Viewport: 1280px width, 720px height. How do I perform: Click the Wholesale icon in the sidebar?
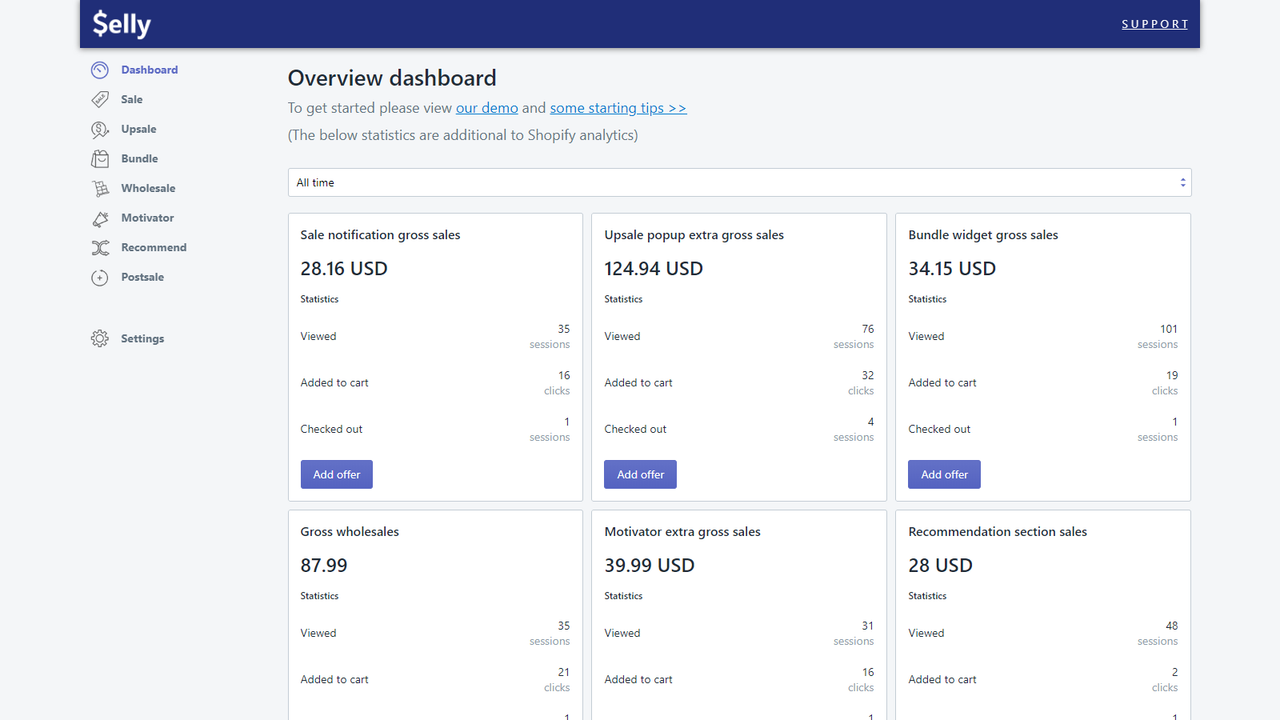click(99, 188)
